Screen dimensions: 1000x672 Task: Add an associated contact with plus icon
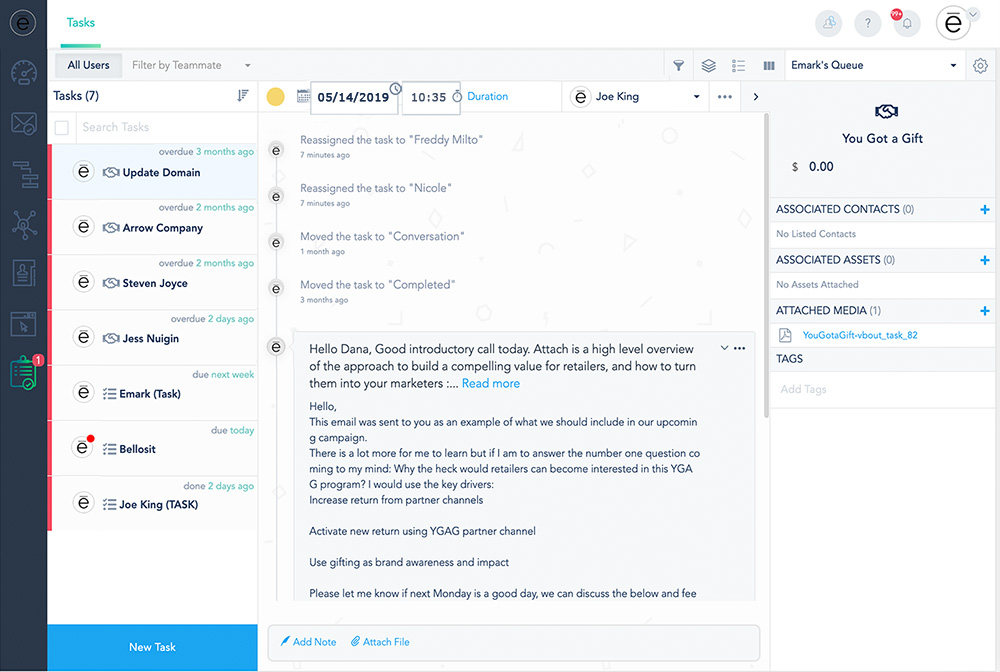[x=985, y=209]
